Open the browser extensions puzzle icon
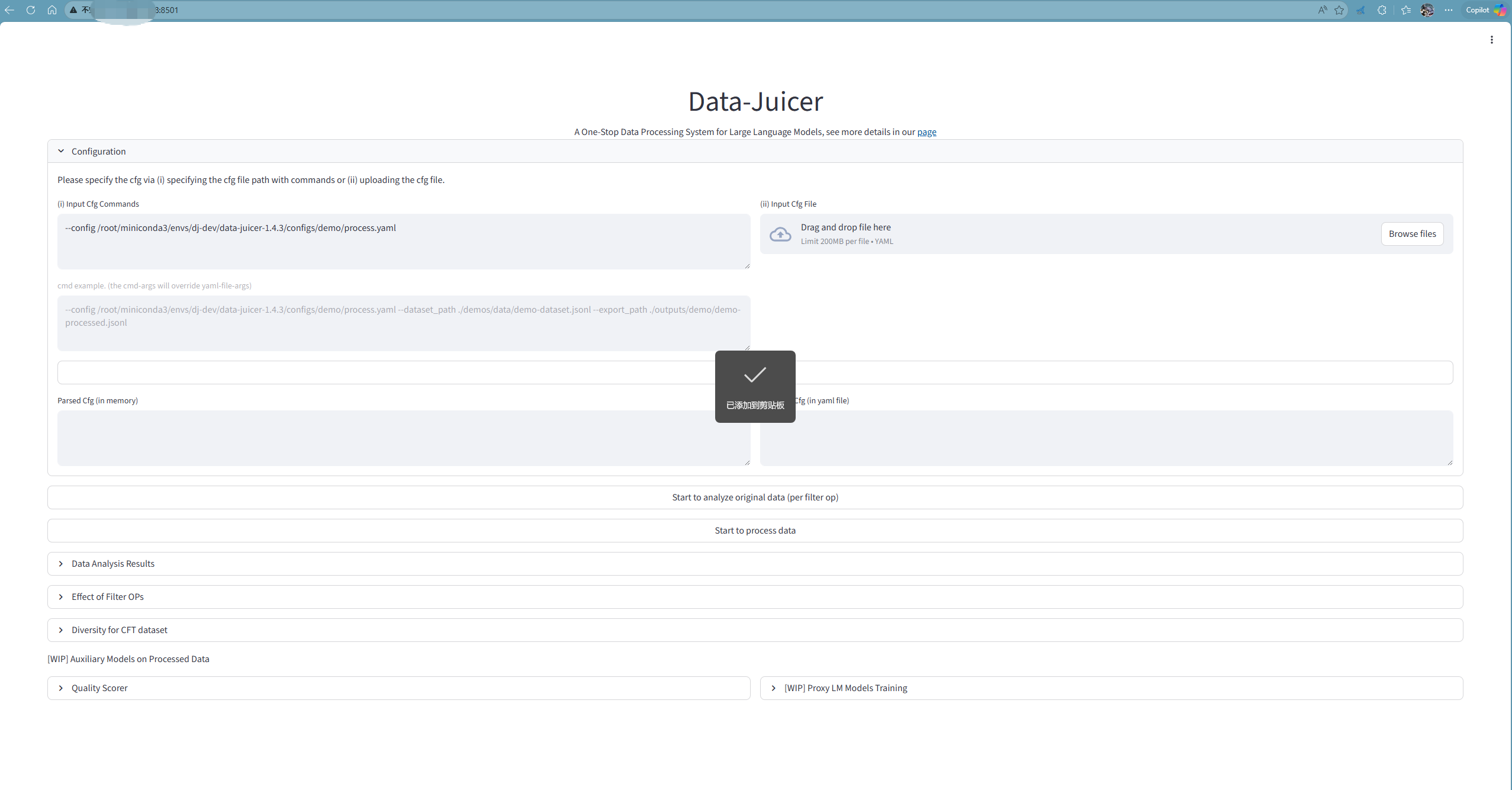Image resolution: width=1512 pixels, height=790 pixels. 1382,10
